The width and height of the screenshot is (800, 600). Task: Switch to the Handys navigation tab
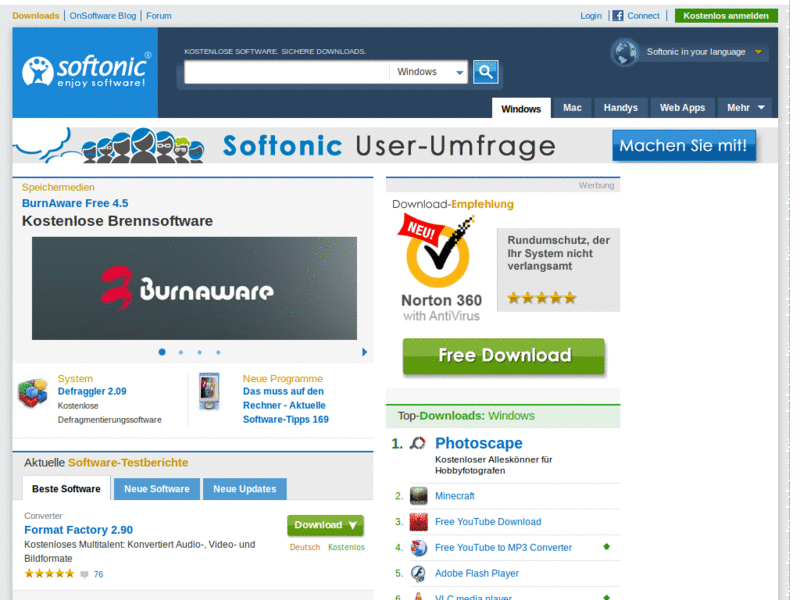tap(620, 108)
